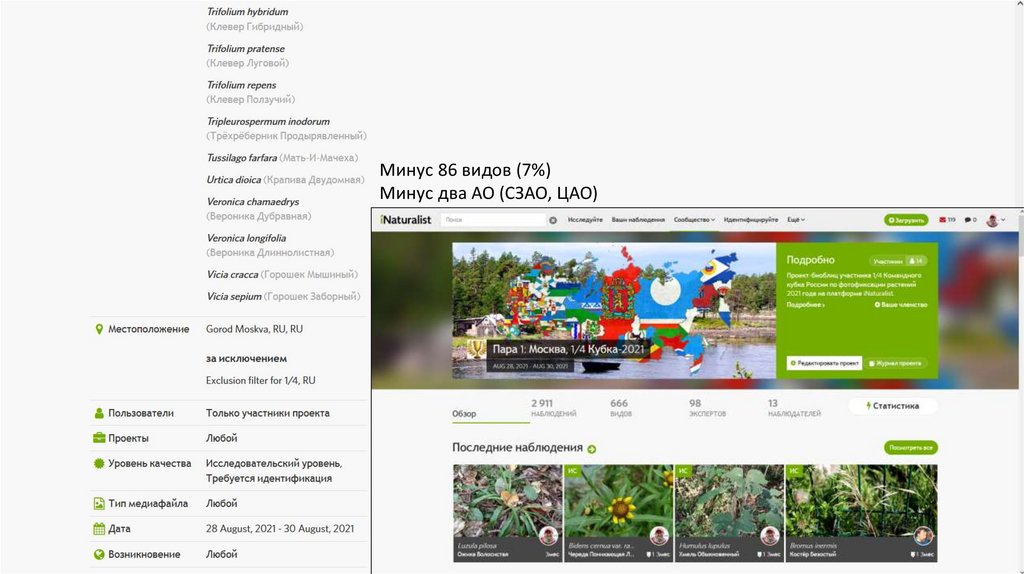1024x574 pixels.
Task: Click the Уровень качества badge icon
Action: 99,464
